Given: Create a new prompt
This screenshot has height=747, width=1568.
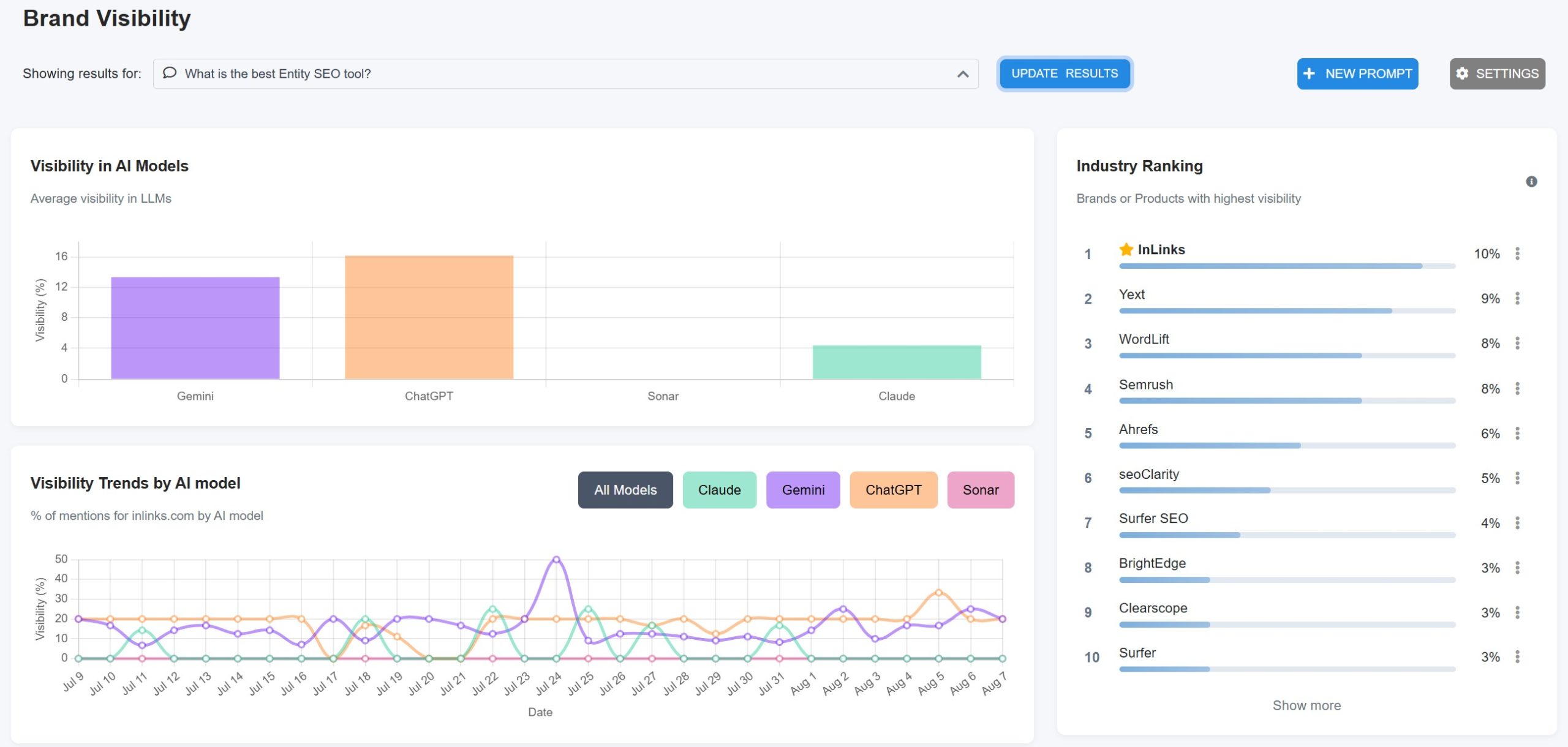Looking at the screenshot, I should point(1357,73).
